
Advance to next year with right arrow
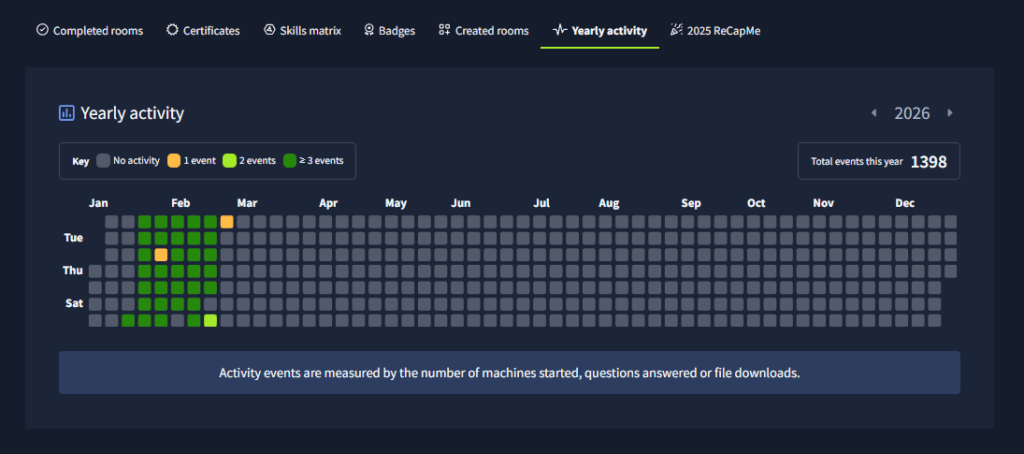coord(950,113)
